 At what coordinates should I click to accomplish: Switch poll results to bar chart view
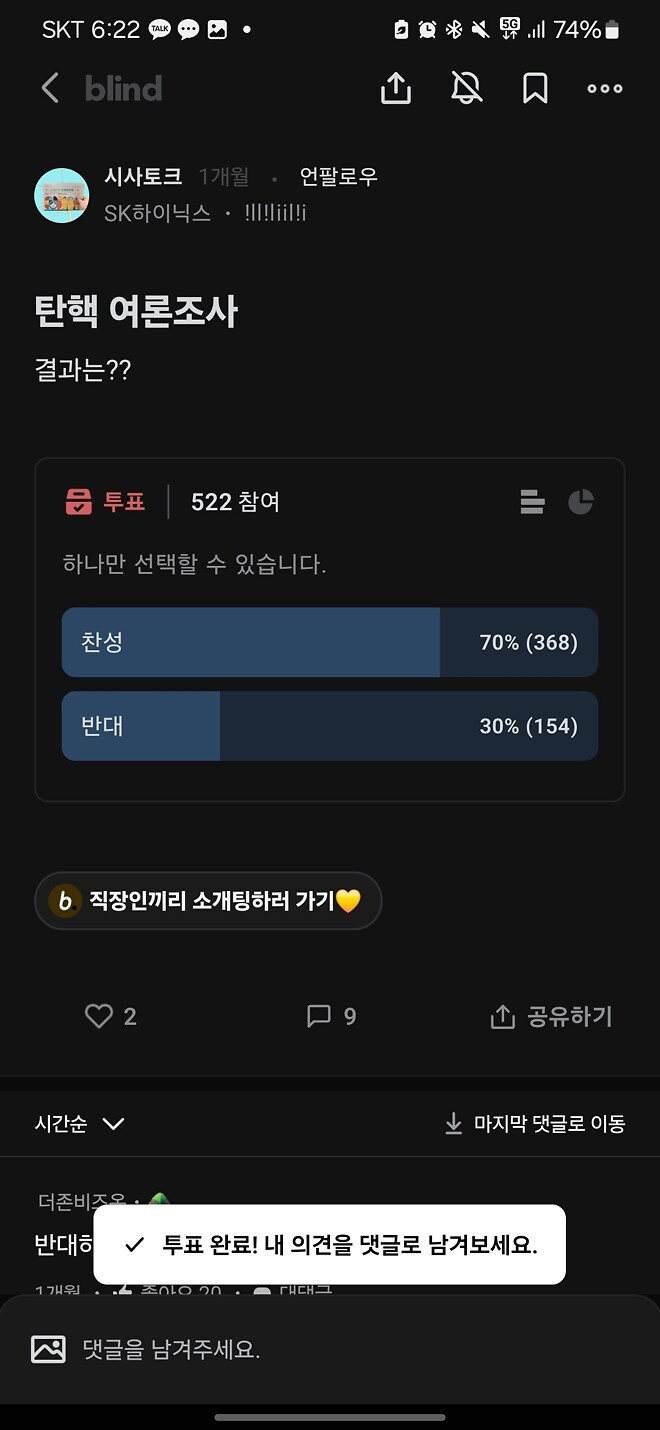[531, 502]
